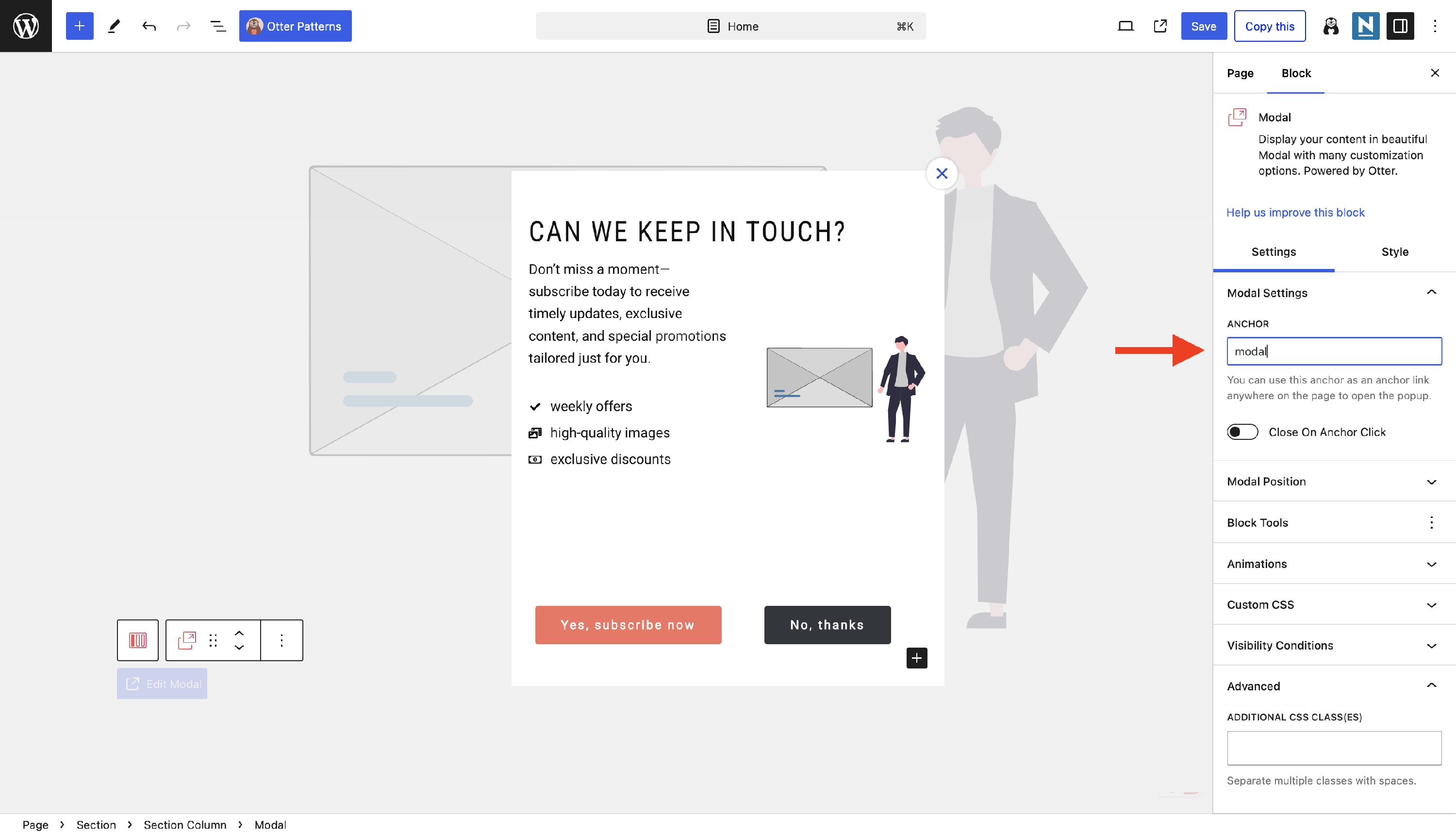Collapse the Modal Settings section

(x=1431, y=292)
